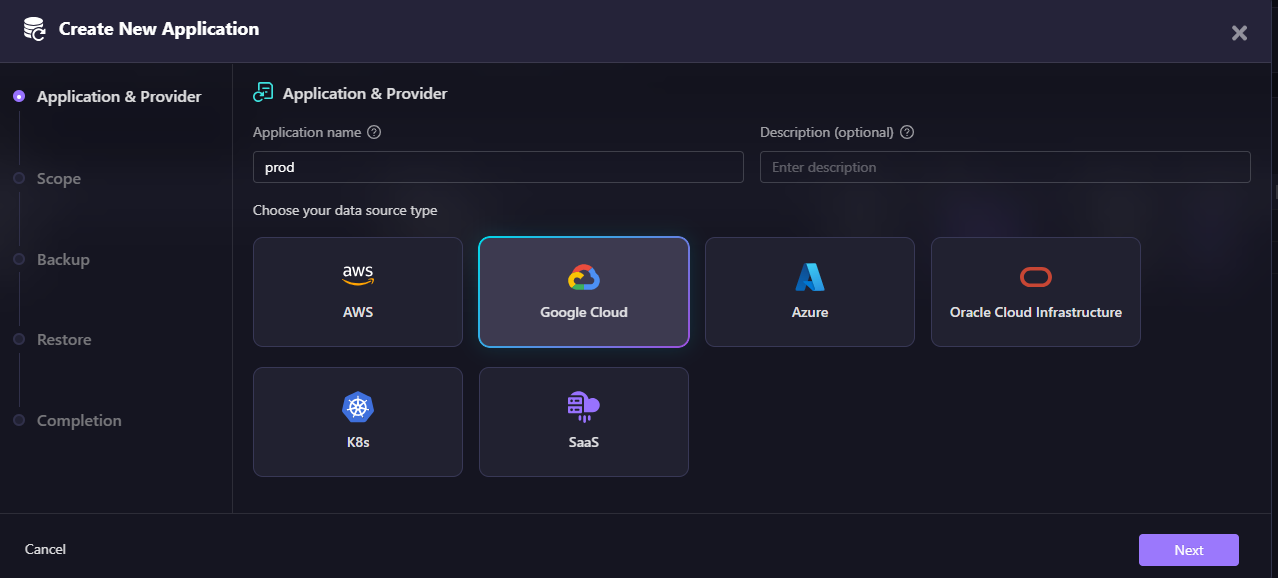Click the Restore step indicator dot
1278x578 pixels.
pos(19,339)
